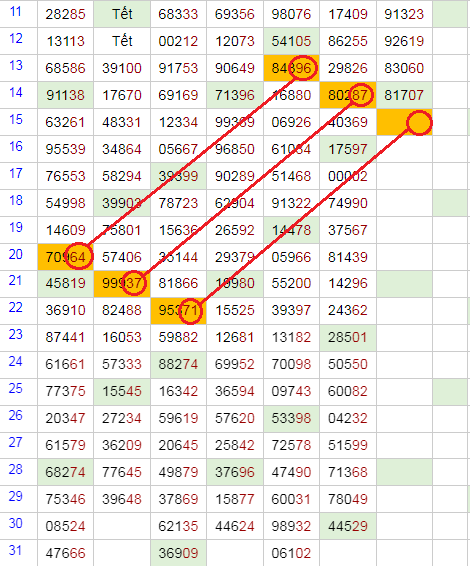Image resolution: width=470 pixels, height=566 pixels.
Task: Select green cell 91138
Action: [x=65, y=95]
